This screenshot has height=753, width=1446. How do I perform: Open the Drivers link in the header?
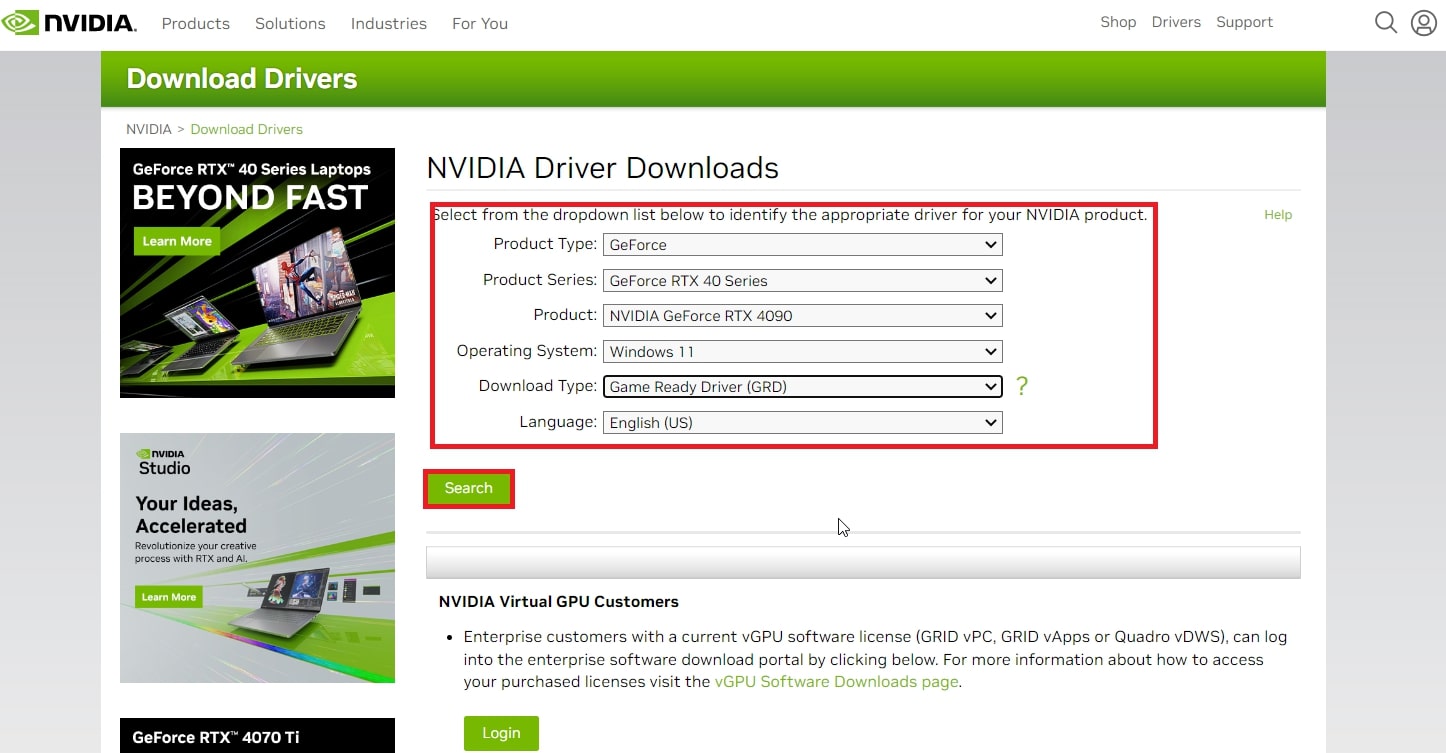(x=1176, y=22)
